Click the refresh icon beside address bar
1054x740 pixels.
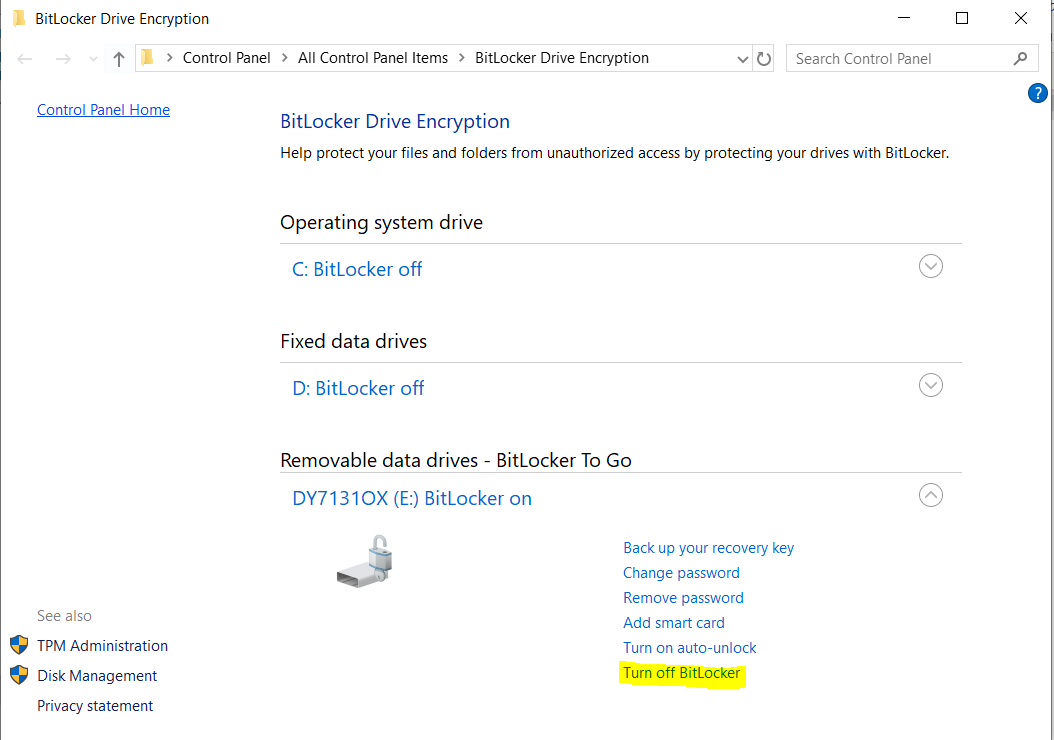[x=764, y=59]
